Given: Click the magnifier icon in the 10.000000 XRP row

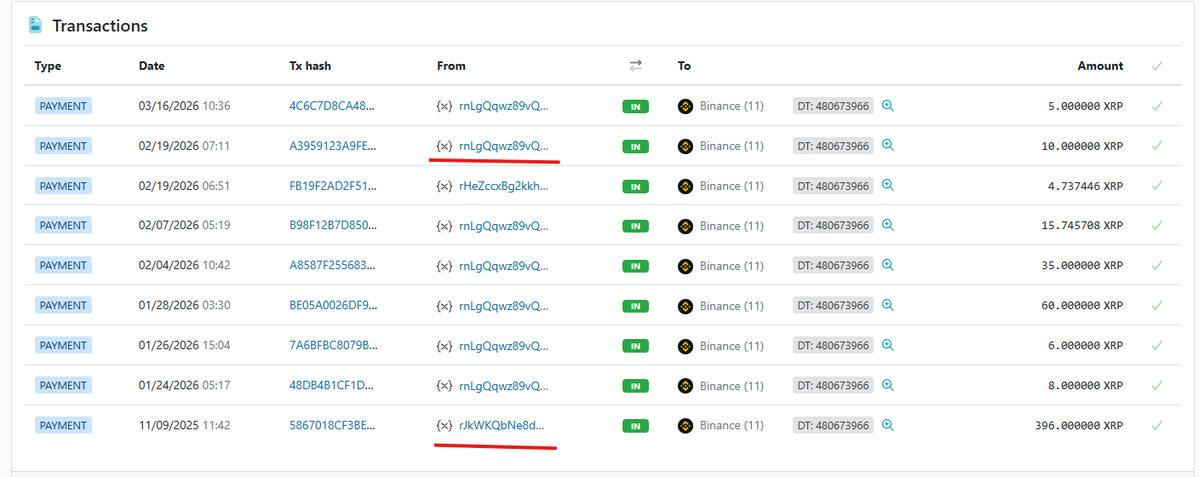Looking at the screenshot, I should coord(888,145).
